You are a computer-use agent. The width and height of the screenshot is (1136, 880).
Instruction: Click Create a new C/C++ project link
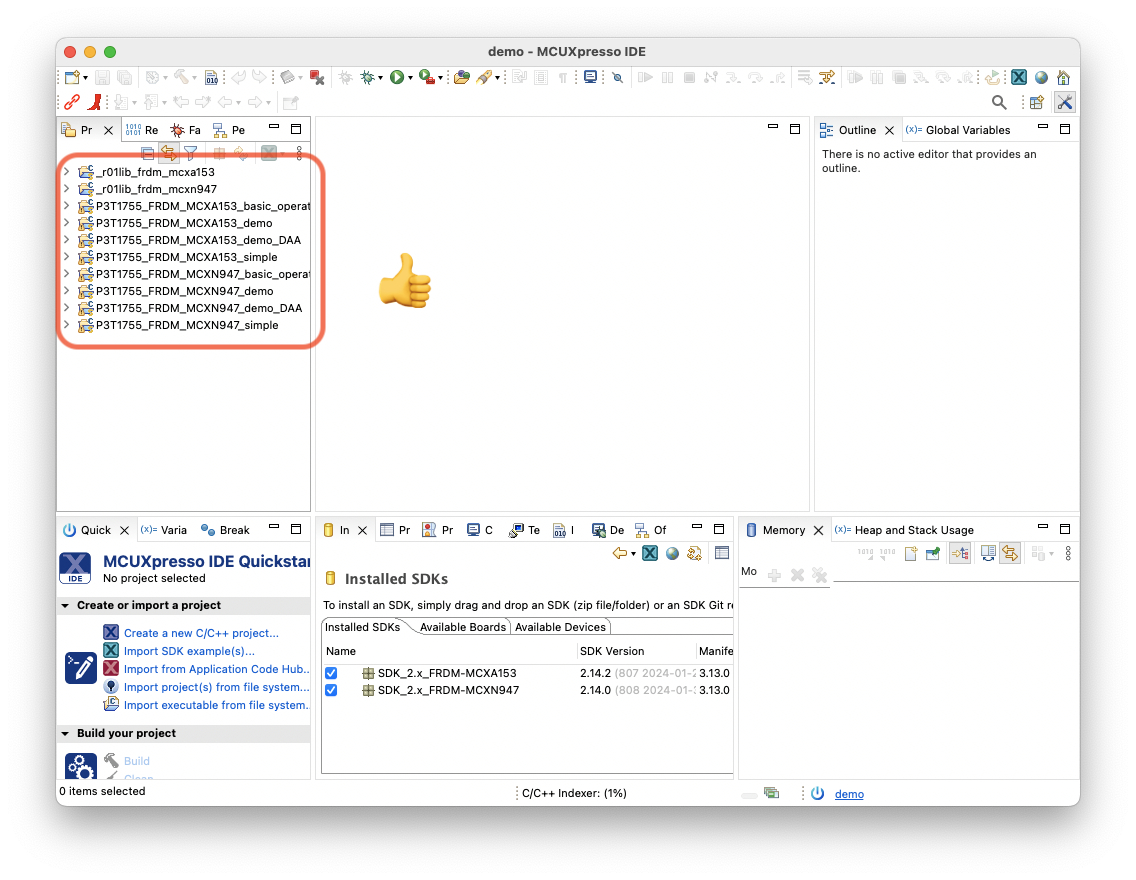pyautogui.click(x=201, y=633)
